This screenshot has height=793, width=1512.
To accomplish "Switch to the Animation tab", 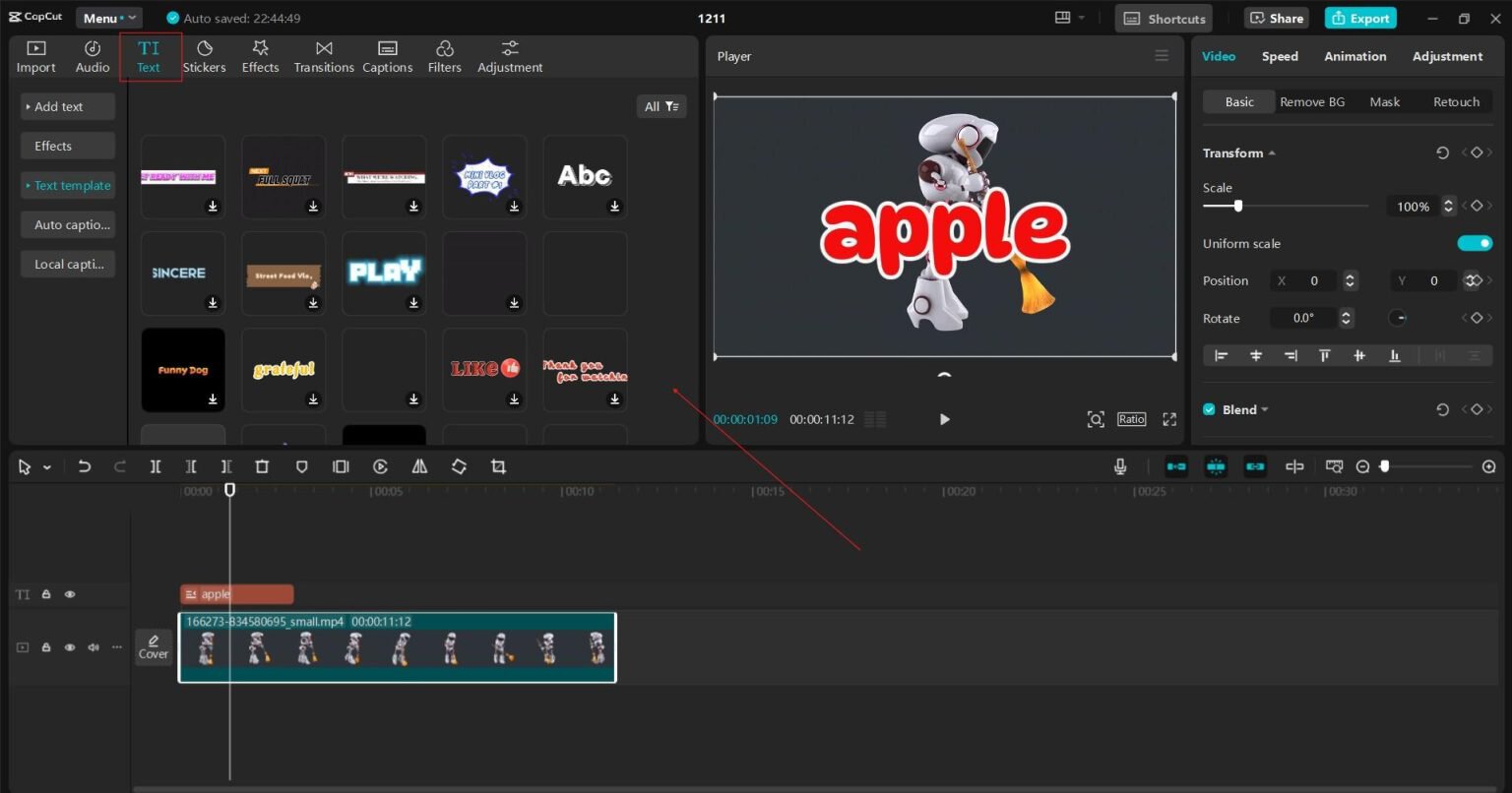I will pyautogui.click(x=1354, y=56).
